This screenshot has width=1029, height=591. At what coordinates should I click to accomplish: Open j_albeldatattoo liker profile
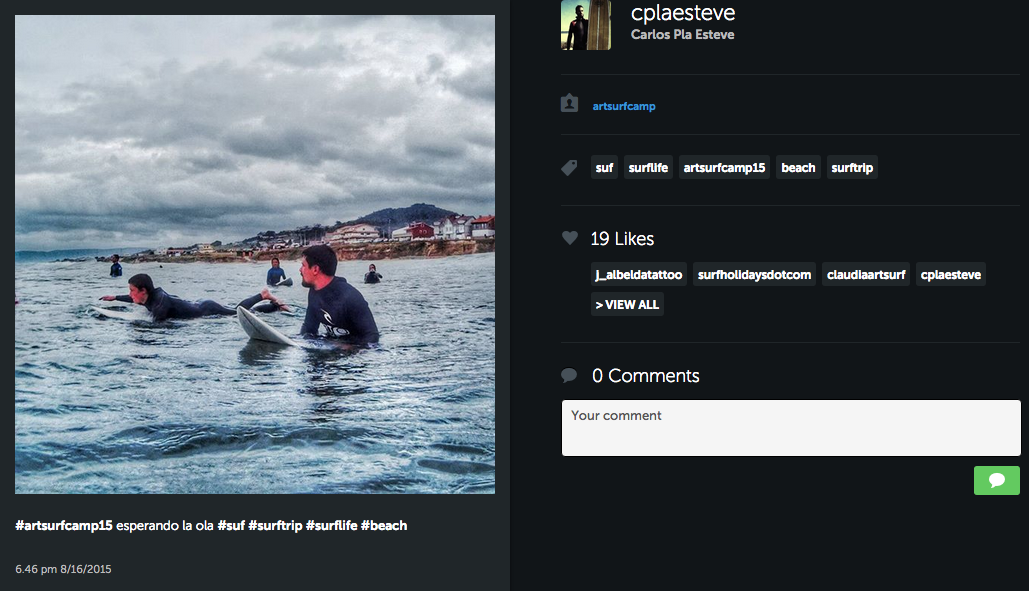click(x=638, y=274)
